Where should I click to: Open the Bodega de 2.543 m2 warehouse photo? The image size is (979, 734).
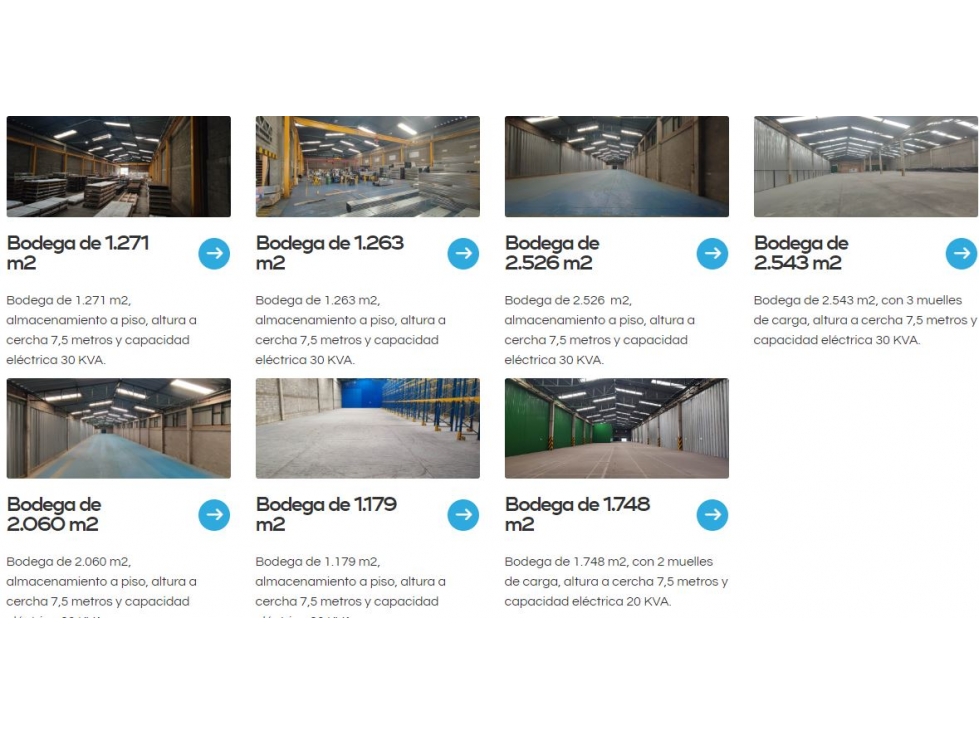[866, 167]
